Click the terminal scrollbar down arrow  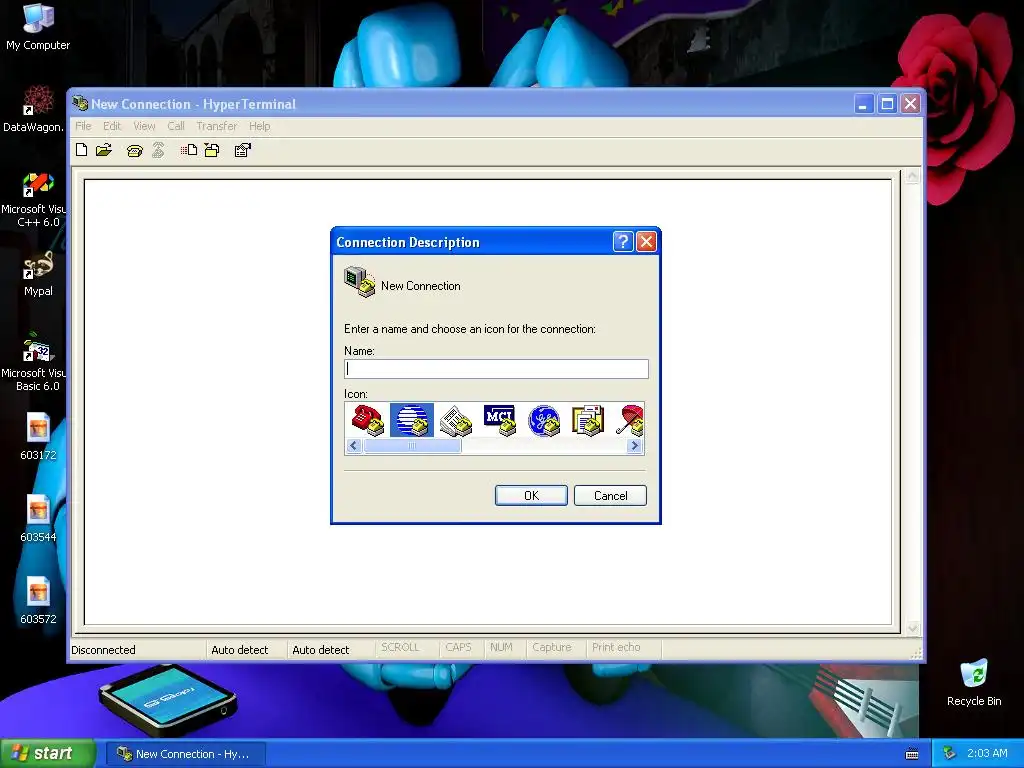(x=912, y=628)
